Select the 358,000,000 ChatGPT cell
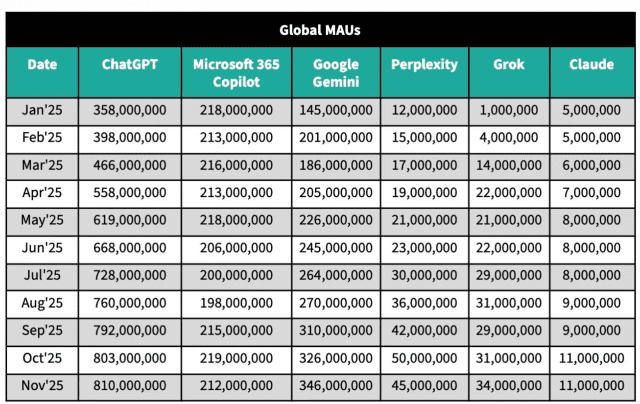The image size is (640, 404). [x=129, y=110]
